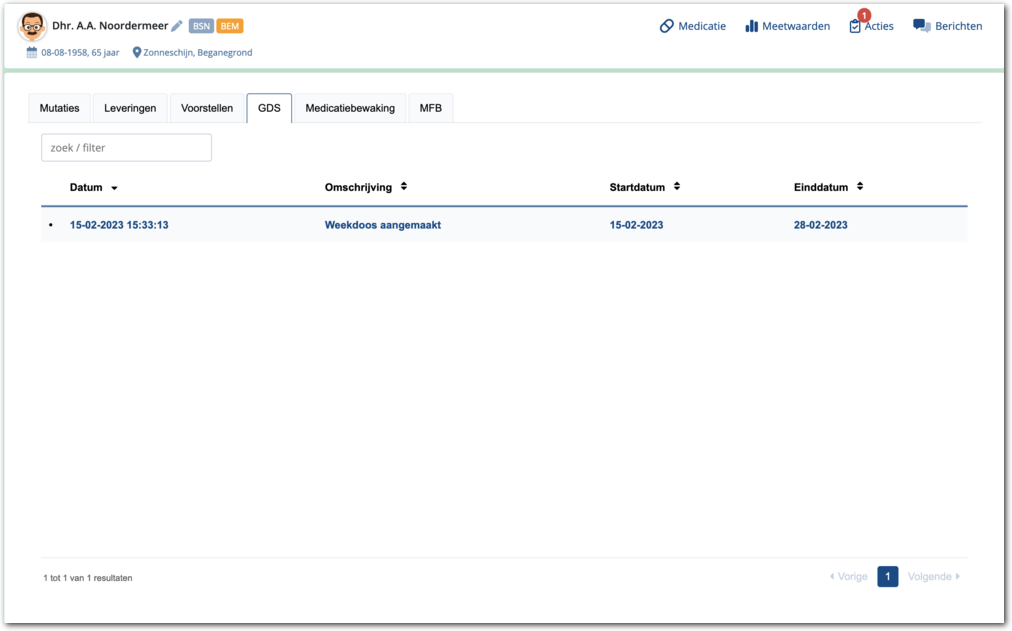Click the orange BEM badge
Image resolution: width=1012 pixels, height=631 pixels.
230,26
